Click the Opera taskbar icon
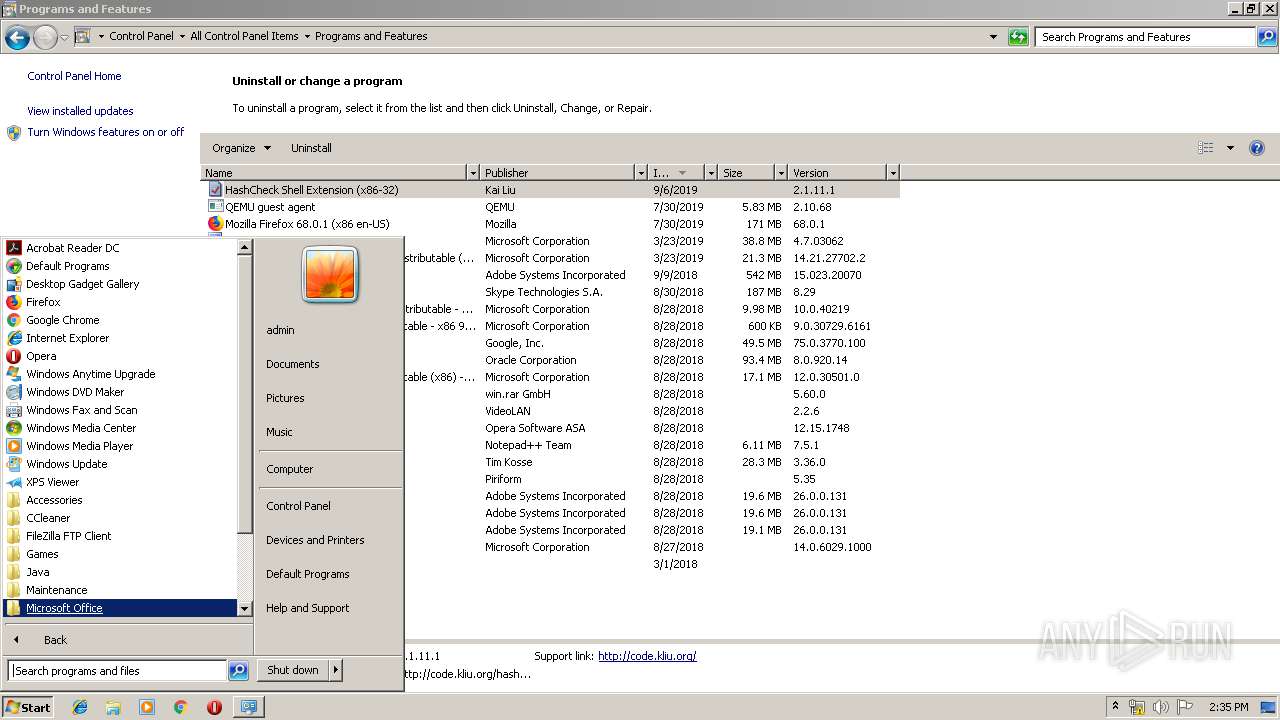Screen dimensions: 1280x720 [x=214, y=707]
